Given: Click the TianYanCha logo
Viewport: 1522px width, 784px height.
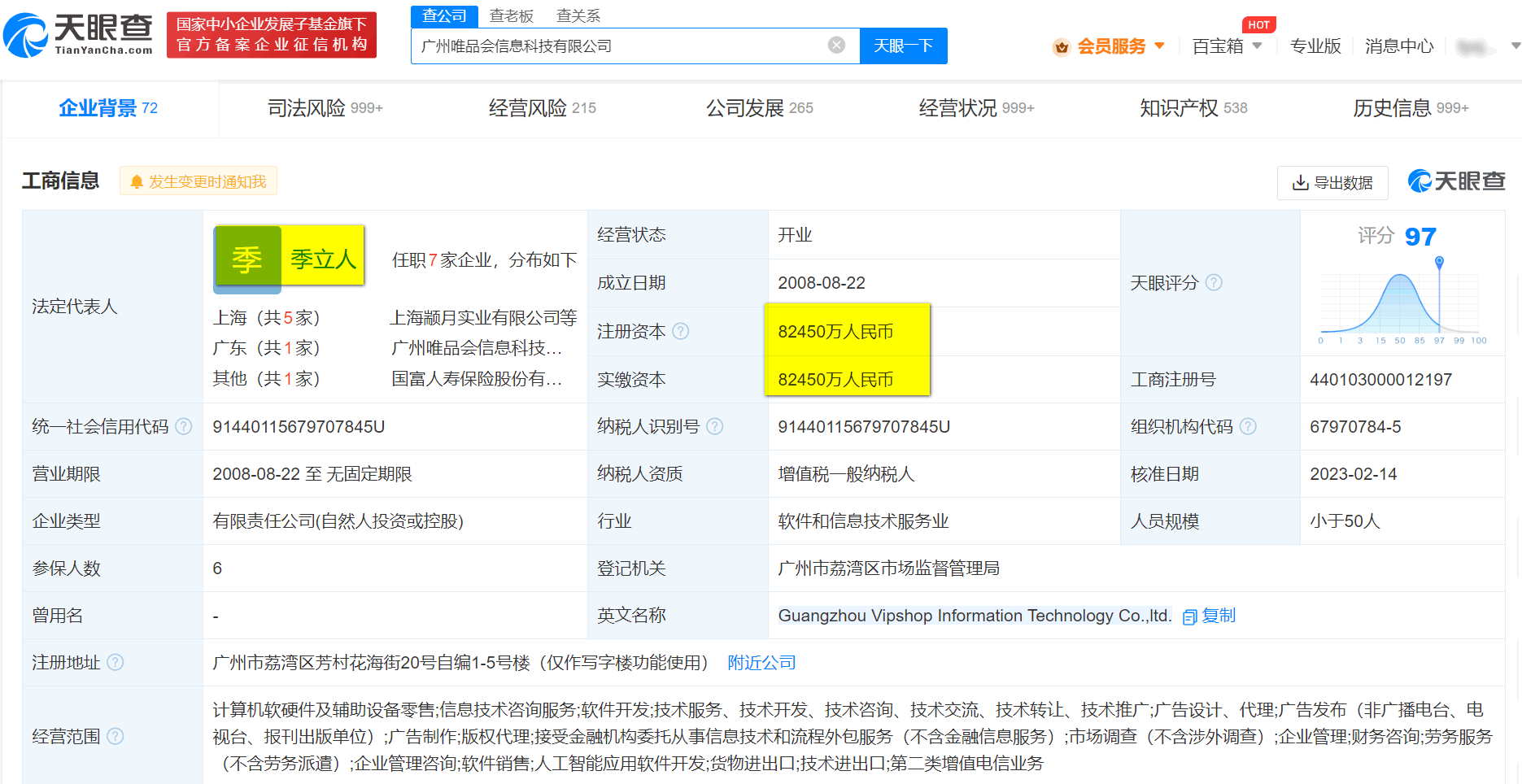Looking at the screenshot, I should (x=78, y=35).
